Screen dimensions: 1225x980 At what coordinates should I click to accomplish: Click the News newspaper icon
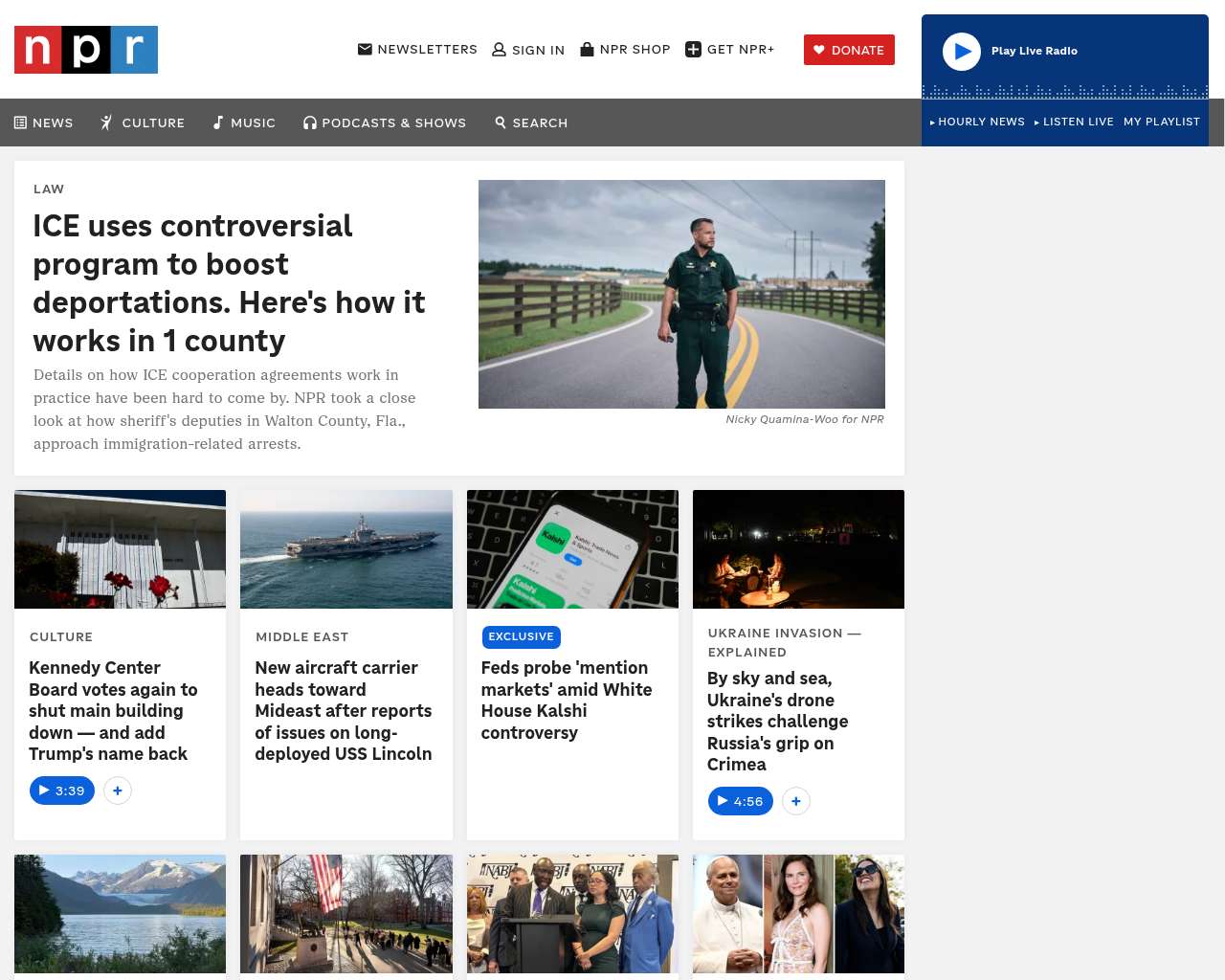tap(20, 122)
